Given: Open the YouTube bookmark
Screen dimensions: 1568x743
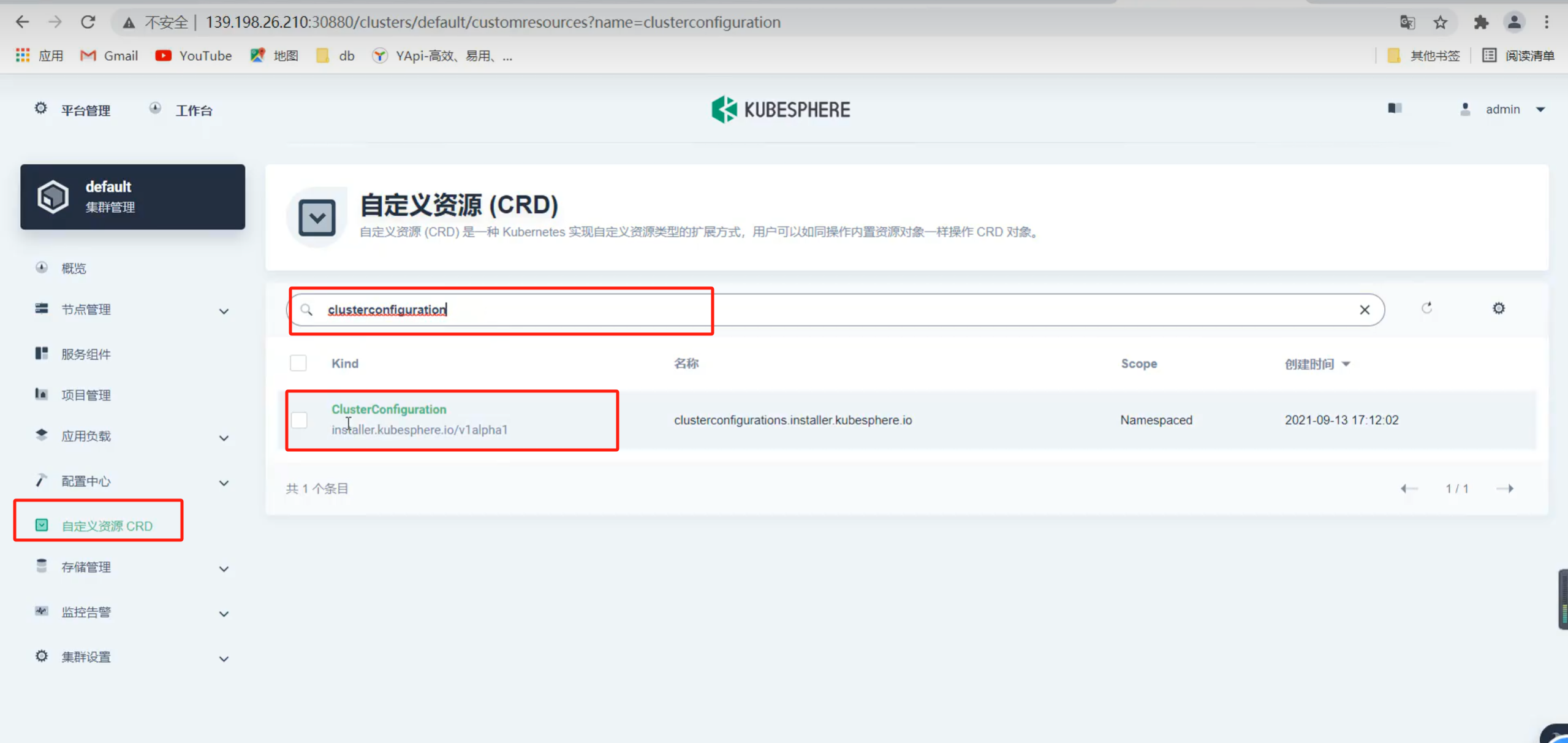Looking at the screenshot, I should [194, 56].
